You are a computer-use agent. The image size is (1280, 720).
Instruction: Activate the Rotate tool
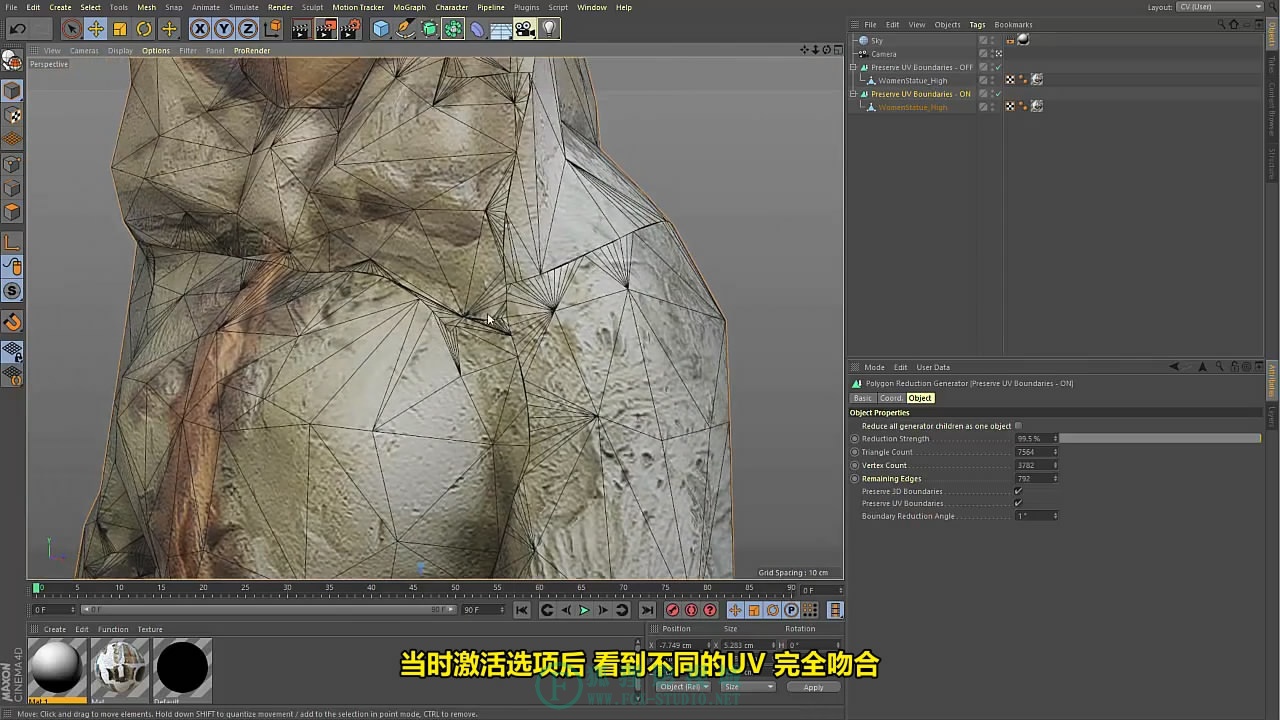tap(144, 29)
